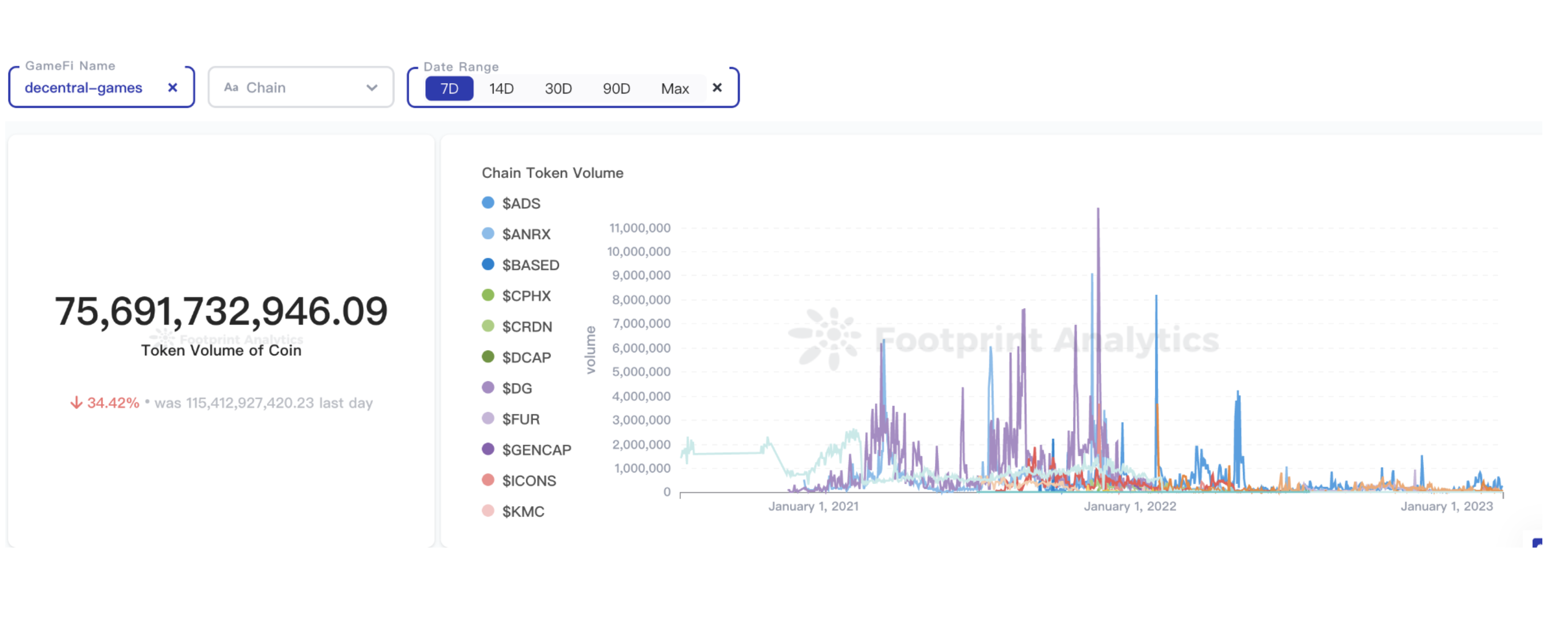This screenshot has width=1568, height=624.
Task: Click the $FUR legend label
Action: click(x=520, y=419)
